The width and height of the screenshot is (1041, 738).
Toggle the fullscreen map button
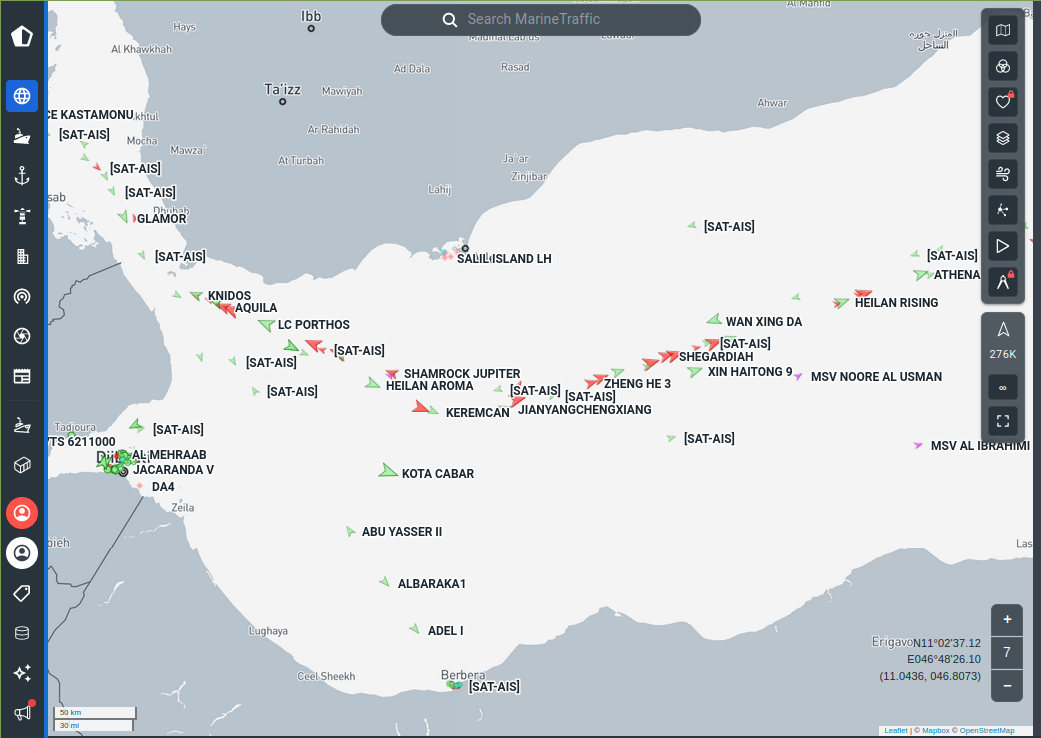click(x=1002, y=421)
